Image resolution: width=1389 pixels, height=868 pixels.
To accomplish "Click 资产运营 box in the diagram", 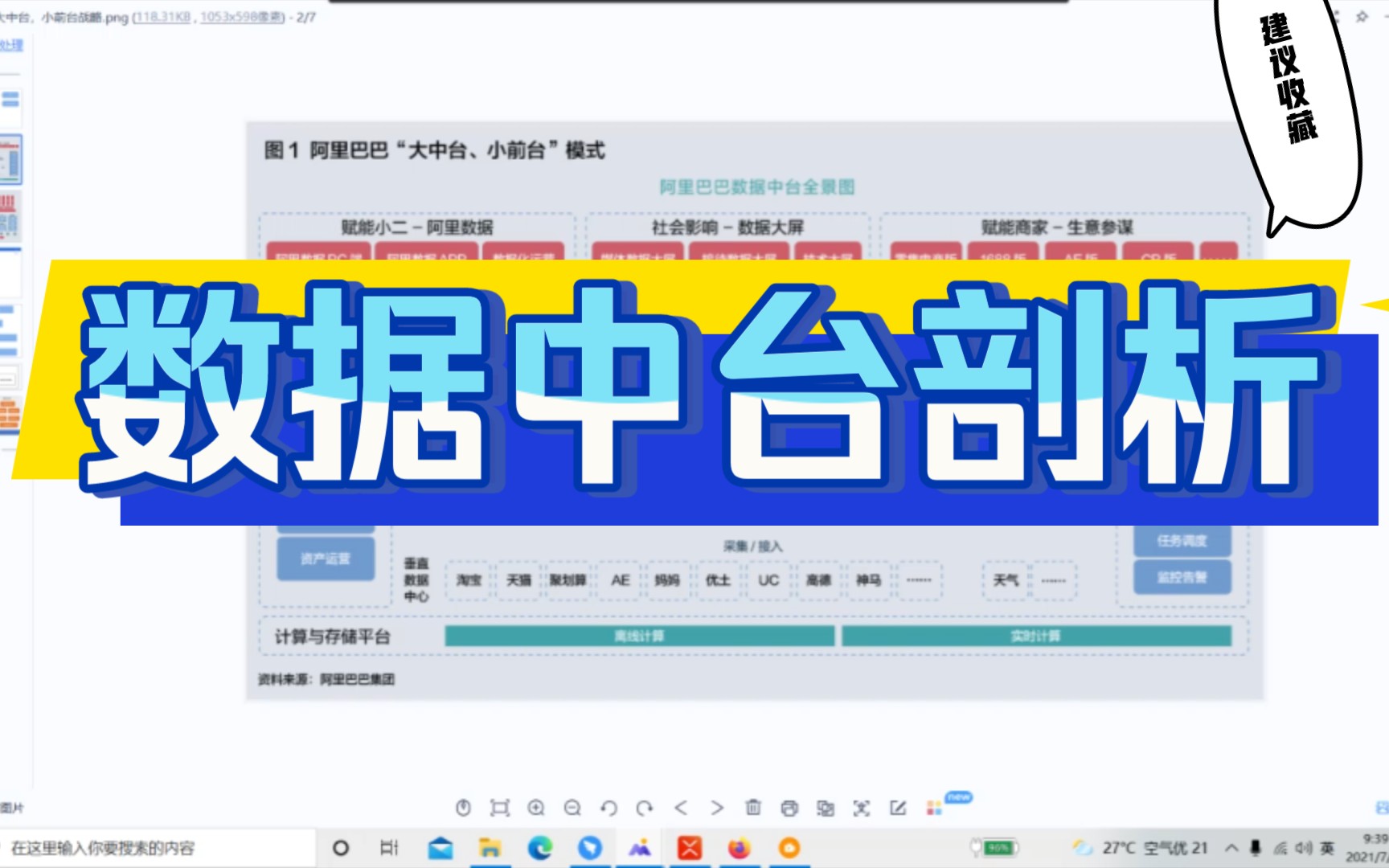I will (326, 559).
